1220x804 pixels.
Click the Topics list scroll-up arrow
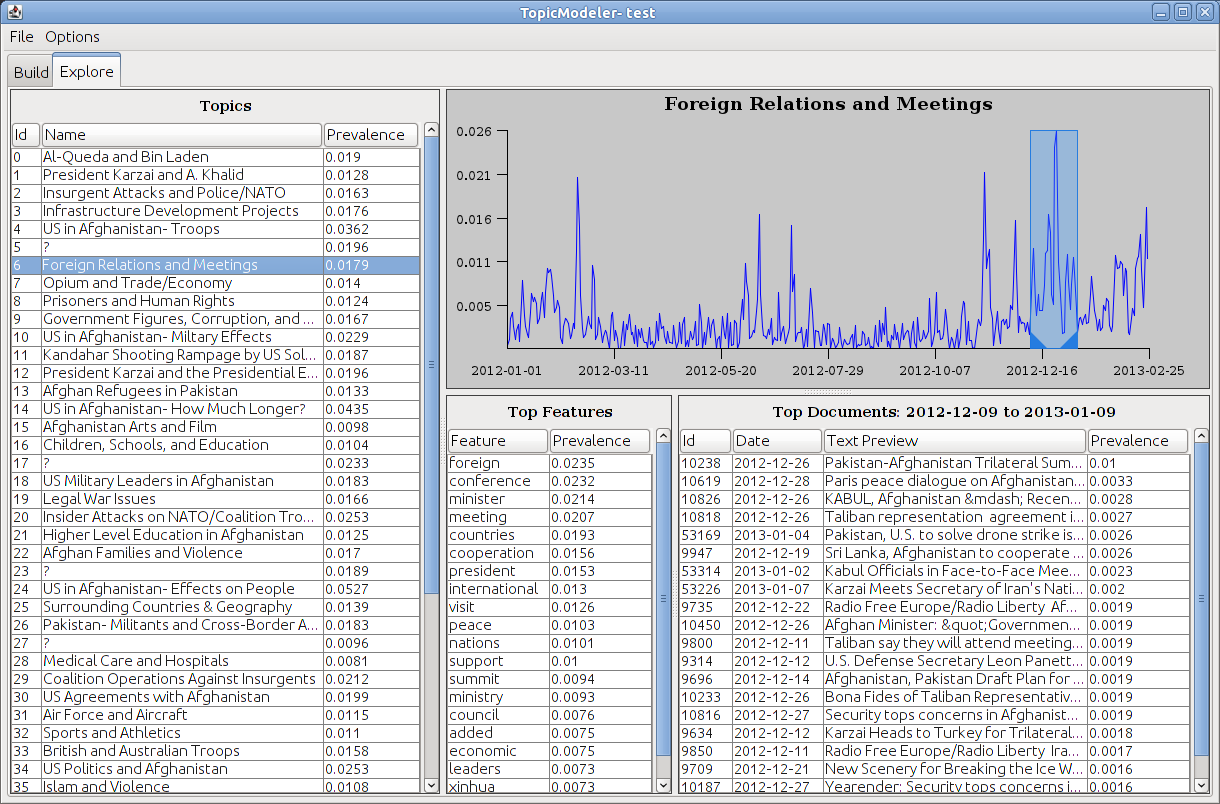[431, 129]
